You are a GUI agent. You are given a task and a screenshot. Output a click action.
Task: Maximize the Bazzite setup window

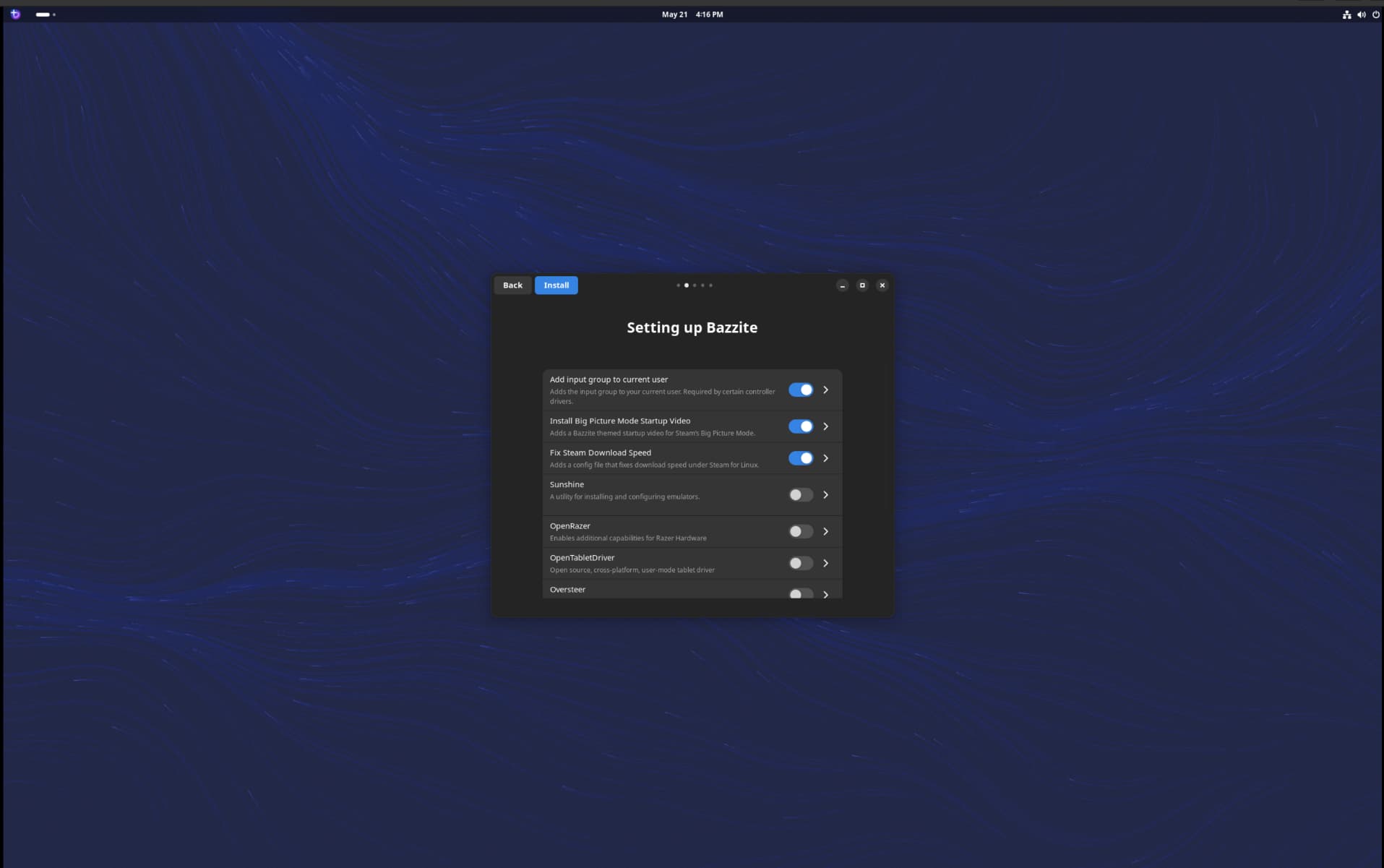click(862, 285)
